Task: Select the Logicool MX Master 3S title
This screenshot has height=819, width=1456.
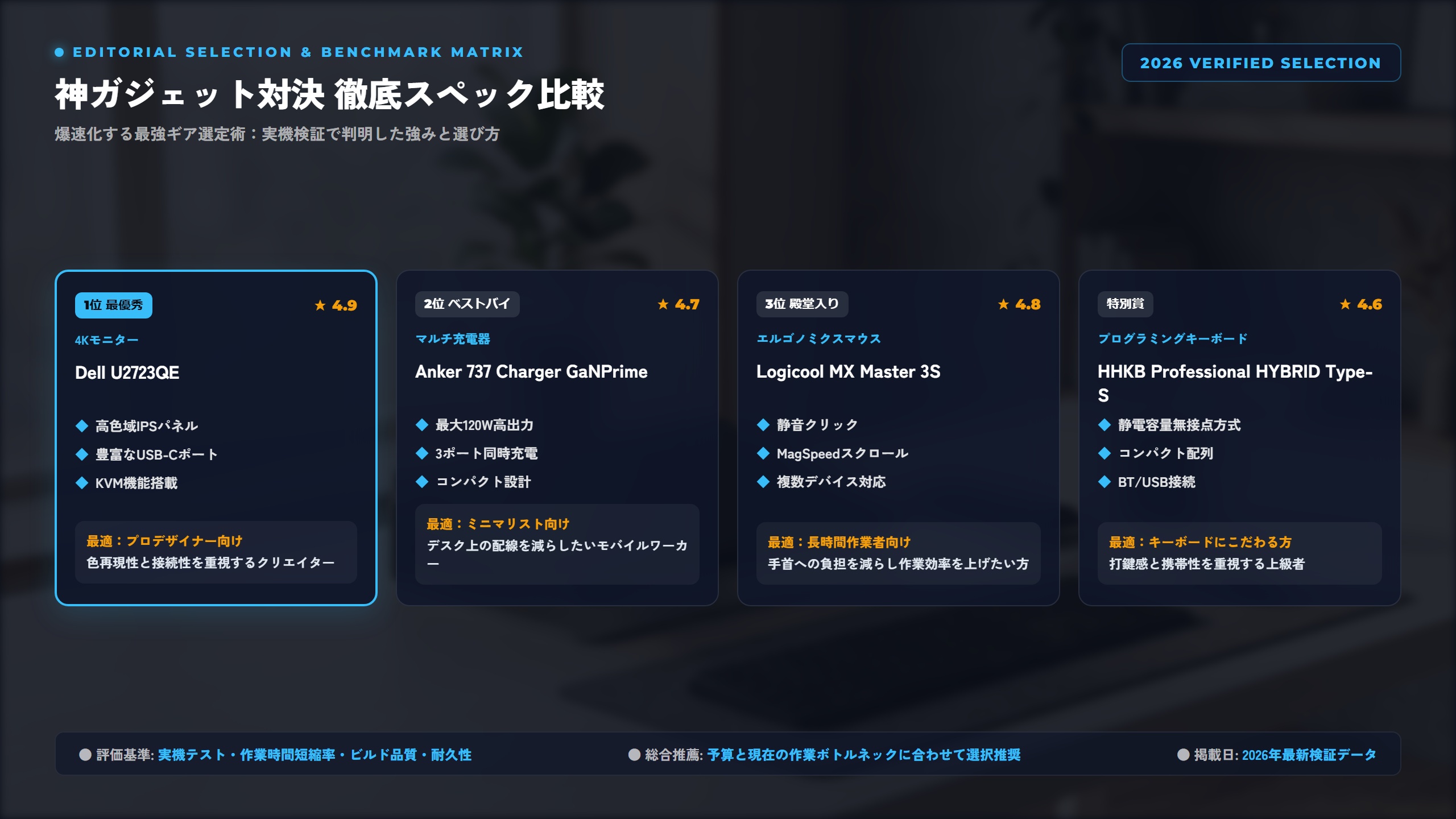Action: pyautogui.click(x=848, y=372)
